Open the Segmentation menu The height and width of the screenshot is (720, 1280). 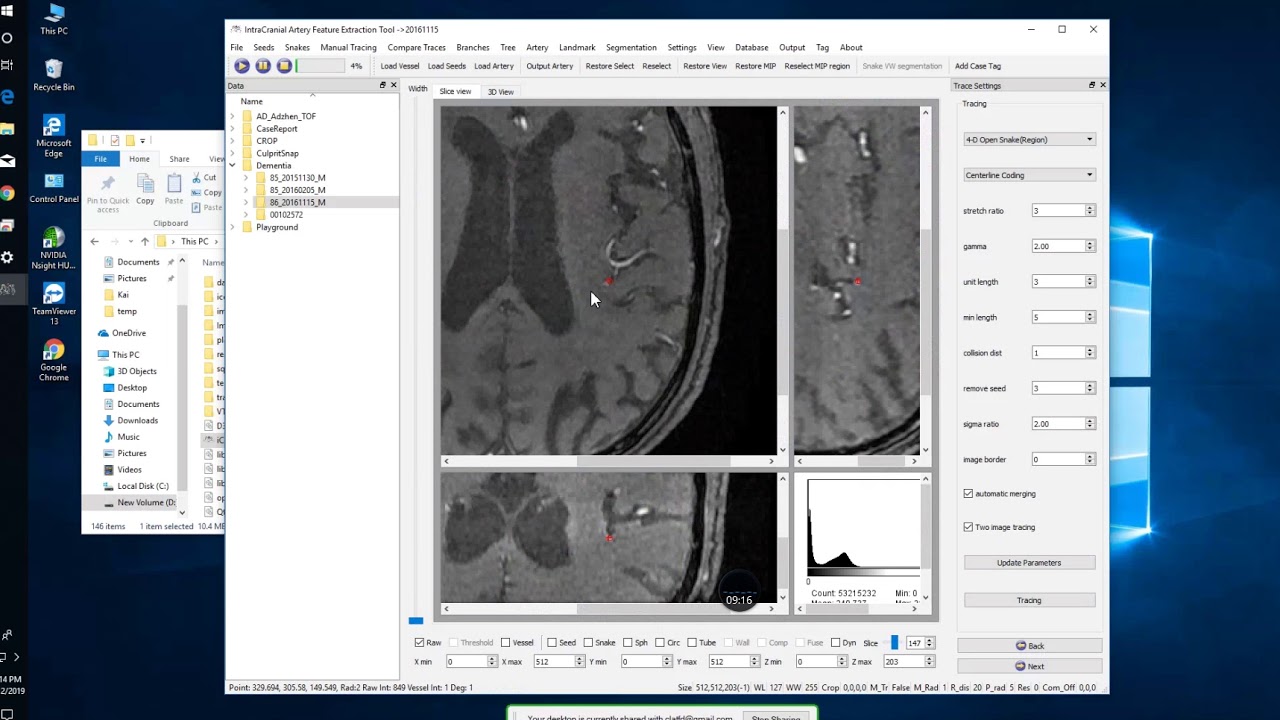[x=631, y=47]
